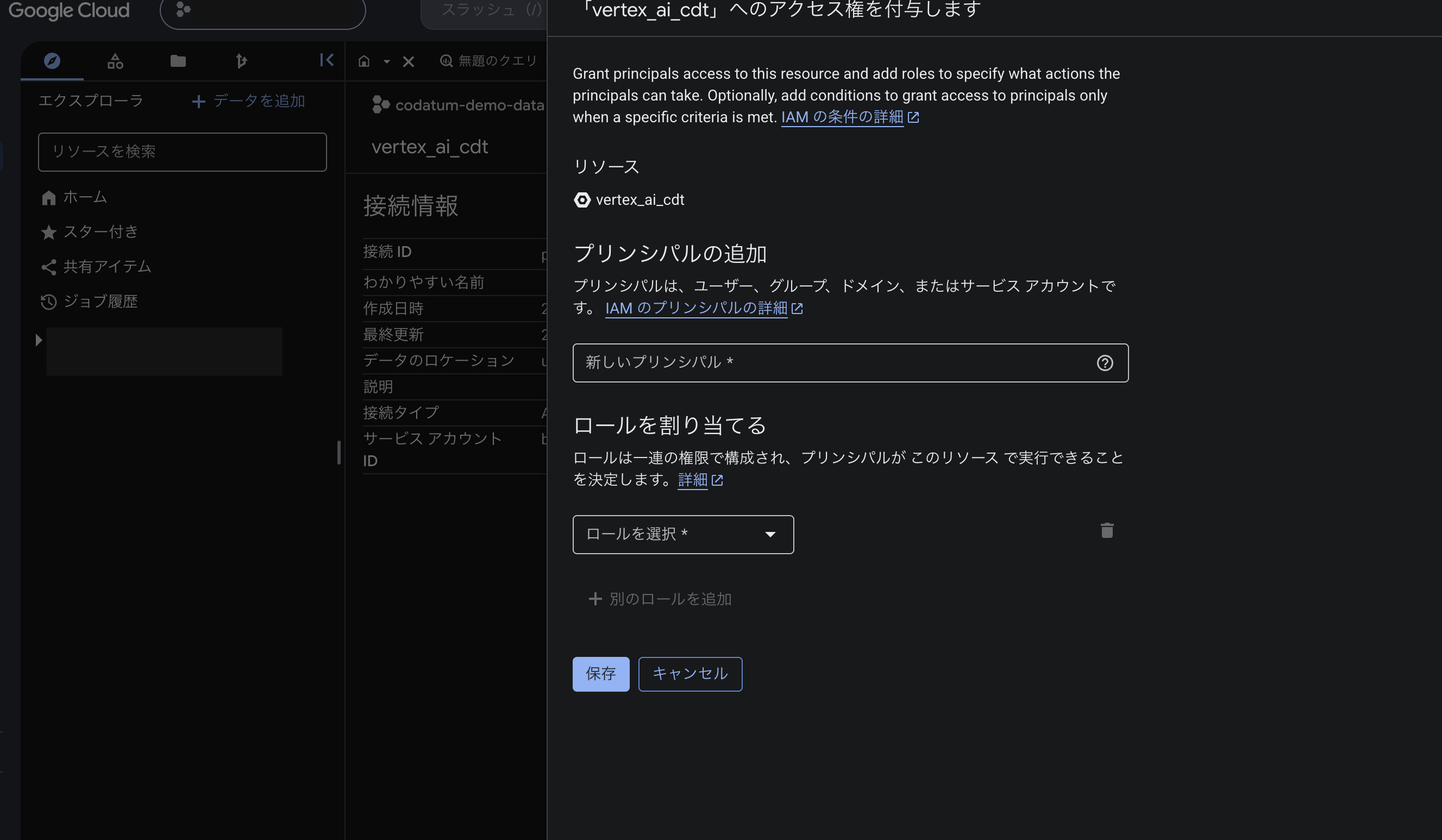Open the ロールを選択 dropdown
Image resolution: width=1442 pixels, height=840 pixels.
[x=683, y=535]
